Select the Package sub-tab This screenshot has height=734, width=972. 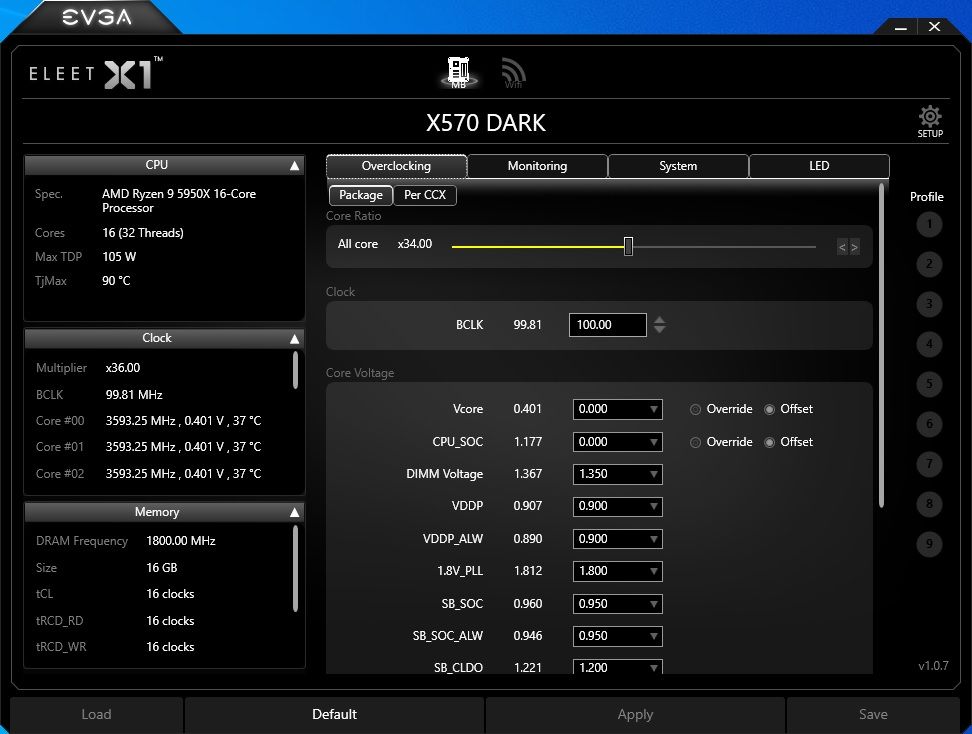361,195
